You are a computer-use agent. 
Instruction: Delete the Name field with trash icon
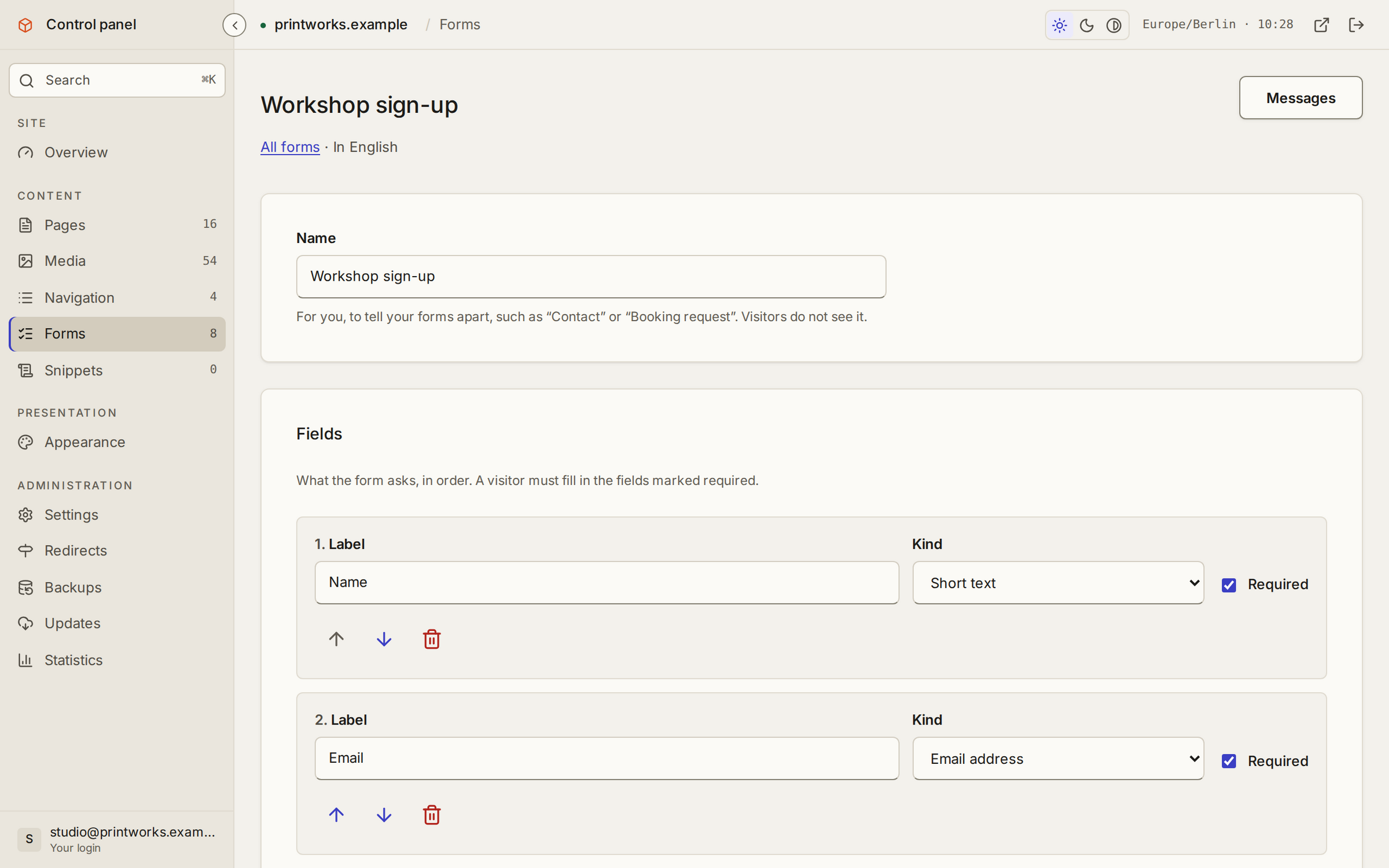point(432,639)
